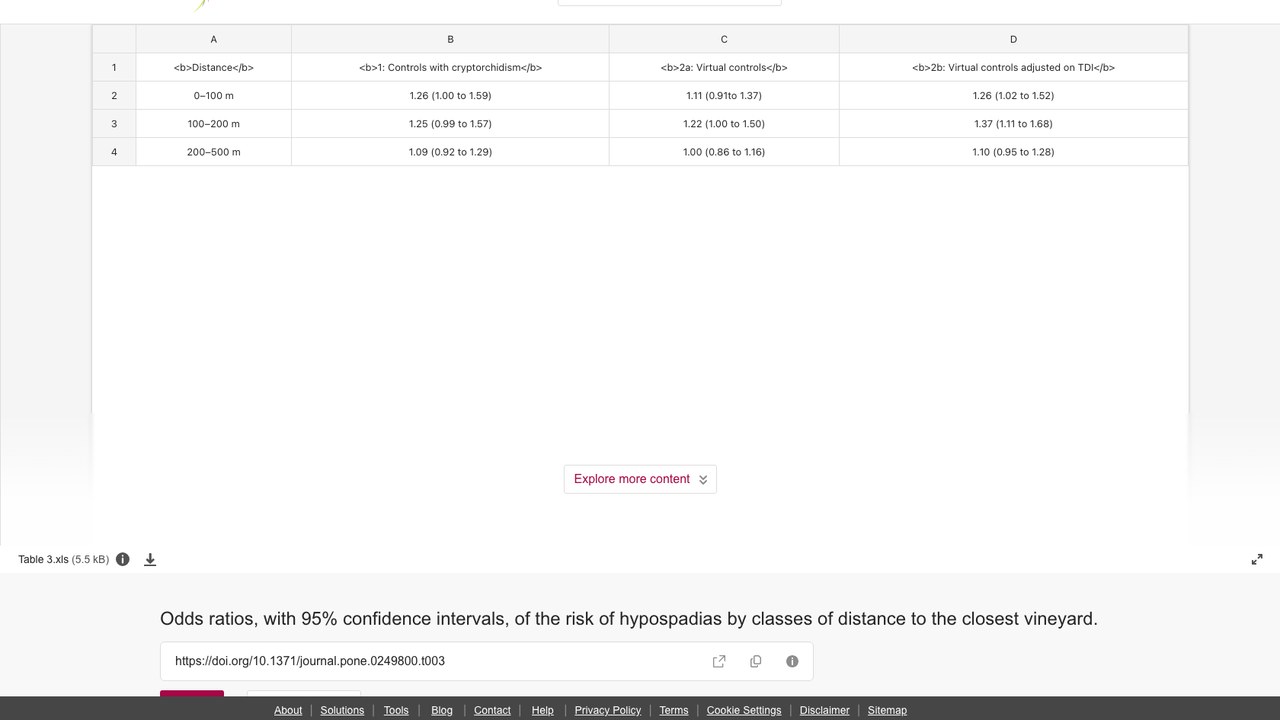The height and width of the screenshot is (720, 1280).
Task: Open the About footer link
Action: [x=288, y=710]
